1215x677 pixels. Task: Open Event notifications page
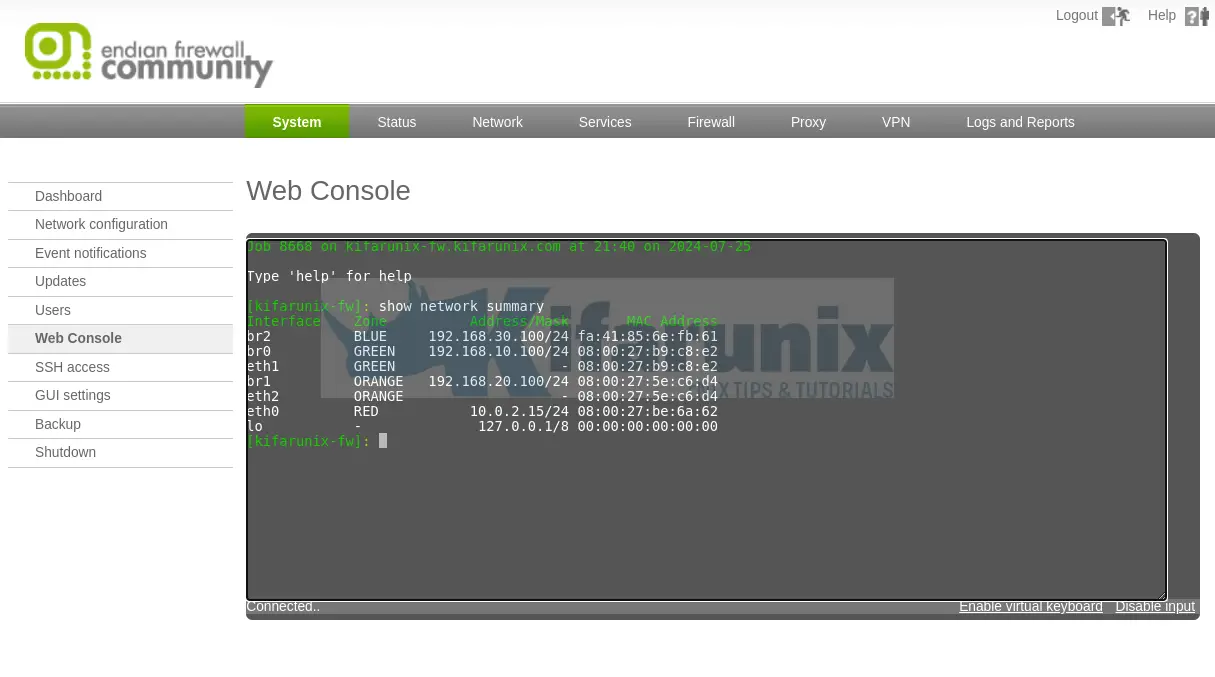pyautogui.click(x=120, y=253)
